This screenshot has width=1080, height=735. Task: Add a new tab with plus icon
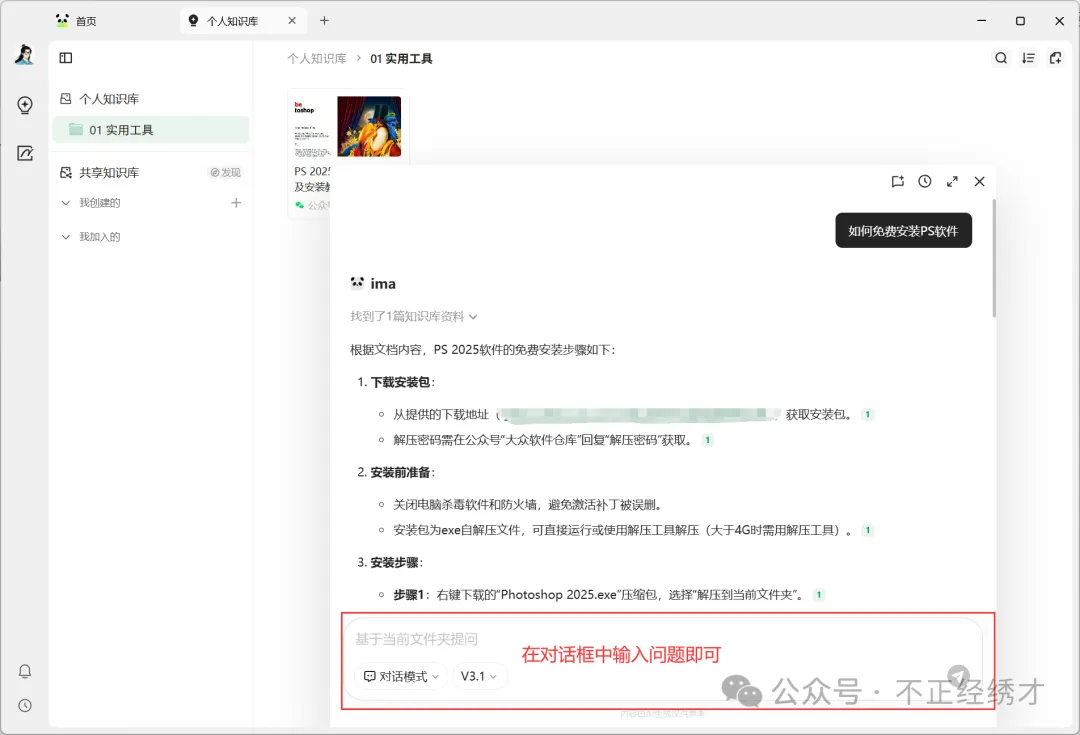tap(324, 21)
